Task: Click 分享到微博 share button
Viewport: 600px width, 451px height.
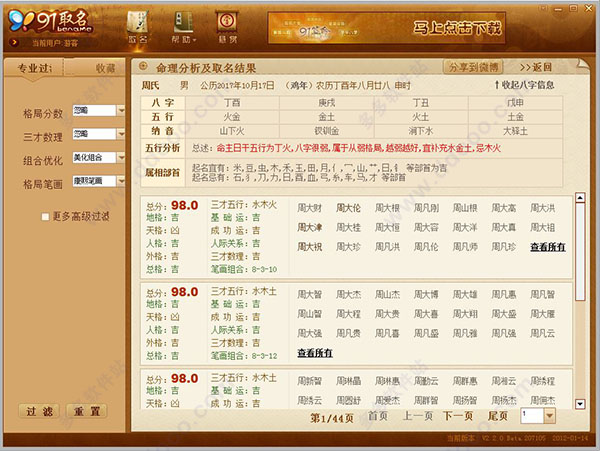Action: tap(473, 67)
